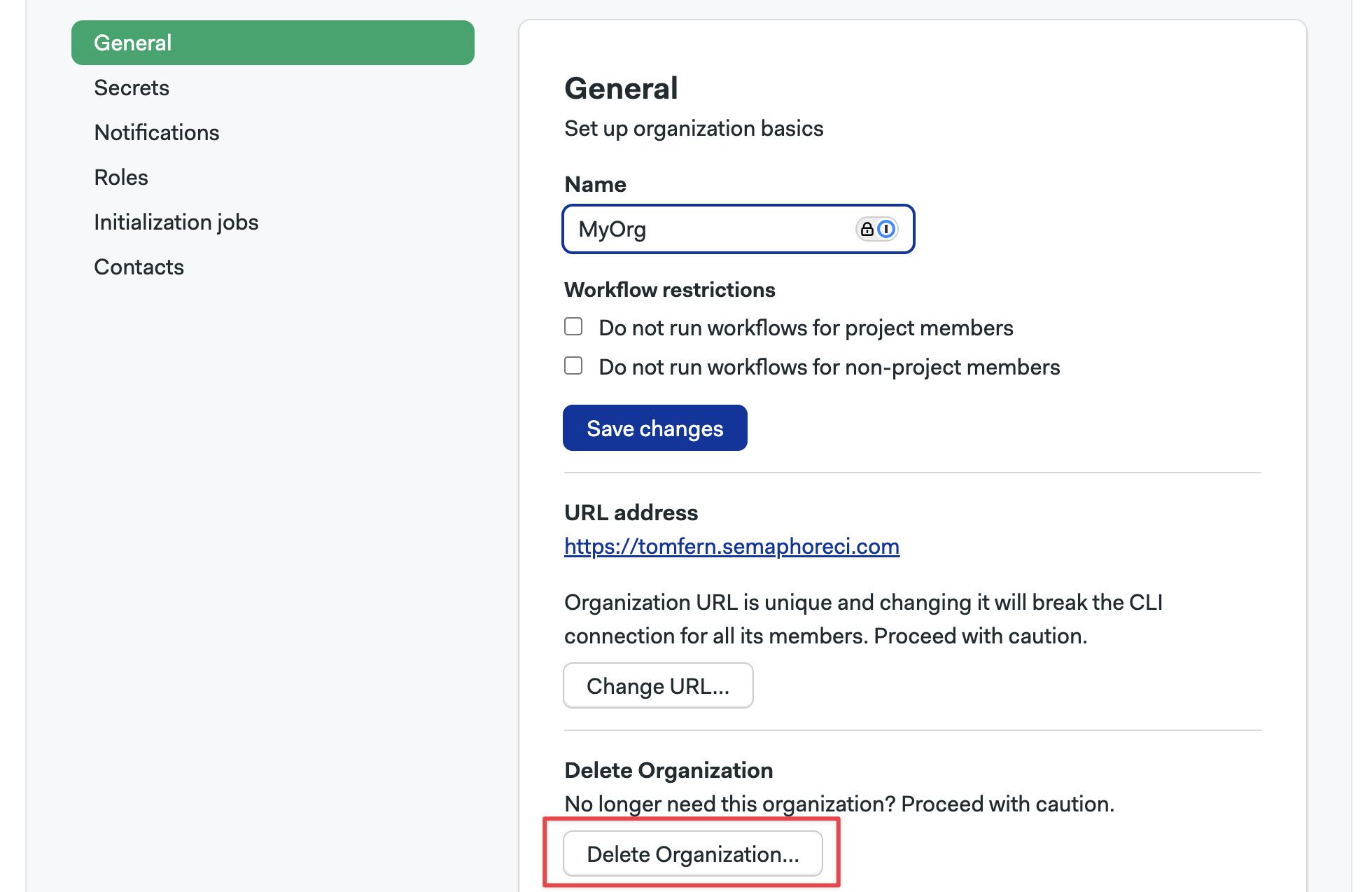This screenshot has width=1372, height=892.
Task: Toggle 'Do not run workflows for project members'
Action: [574, 326]
